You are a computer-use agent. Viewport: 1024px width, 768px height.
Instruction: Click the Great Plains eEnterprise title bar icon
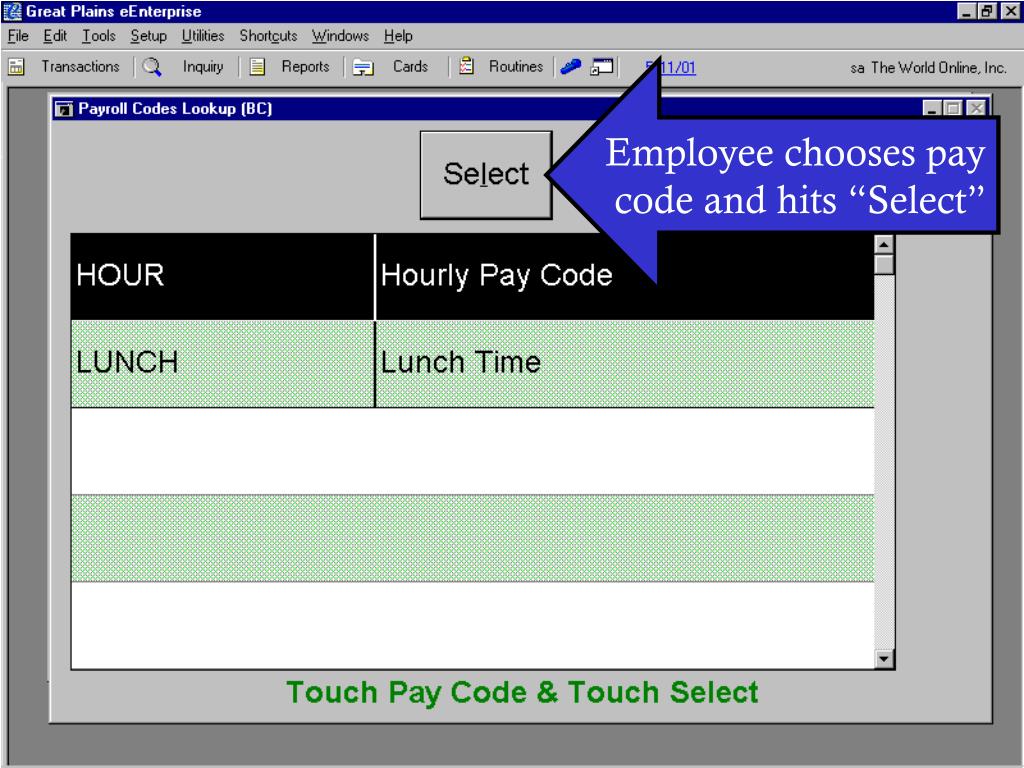(12, 11)
